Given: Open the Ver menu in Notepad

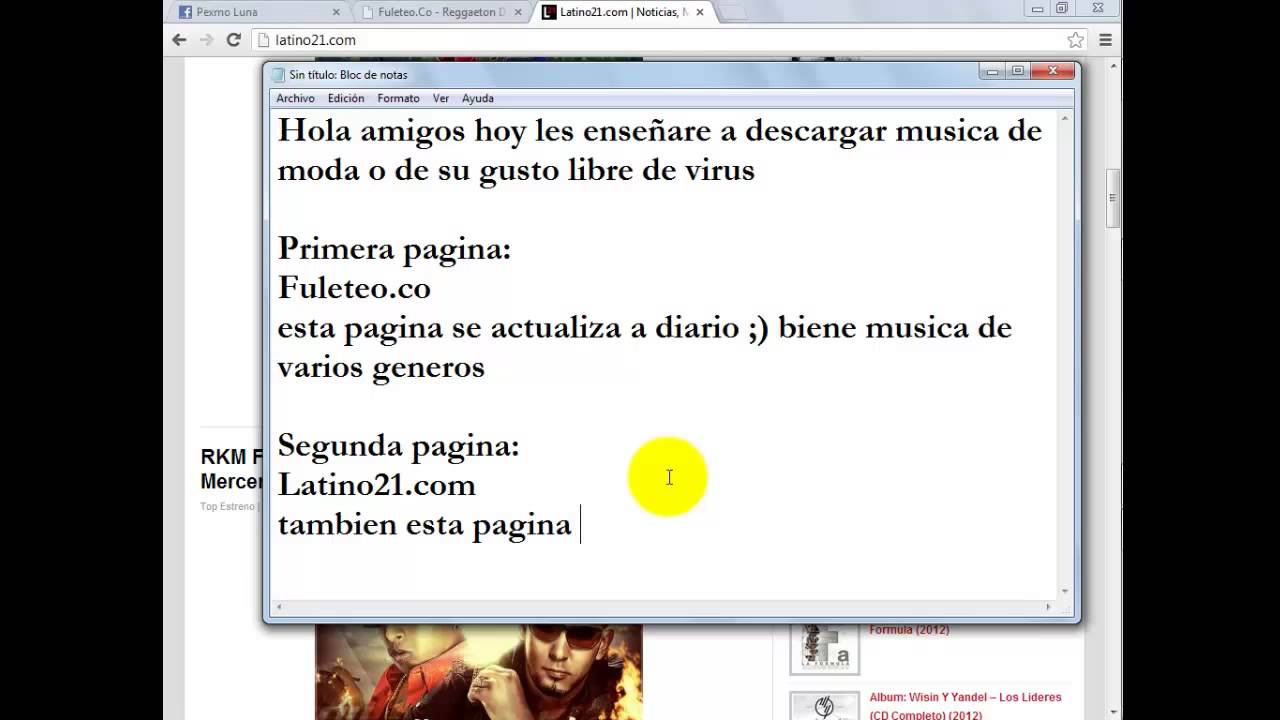Looking at the screenshot, I should tap(441, 98).
